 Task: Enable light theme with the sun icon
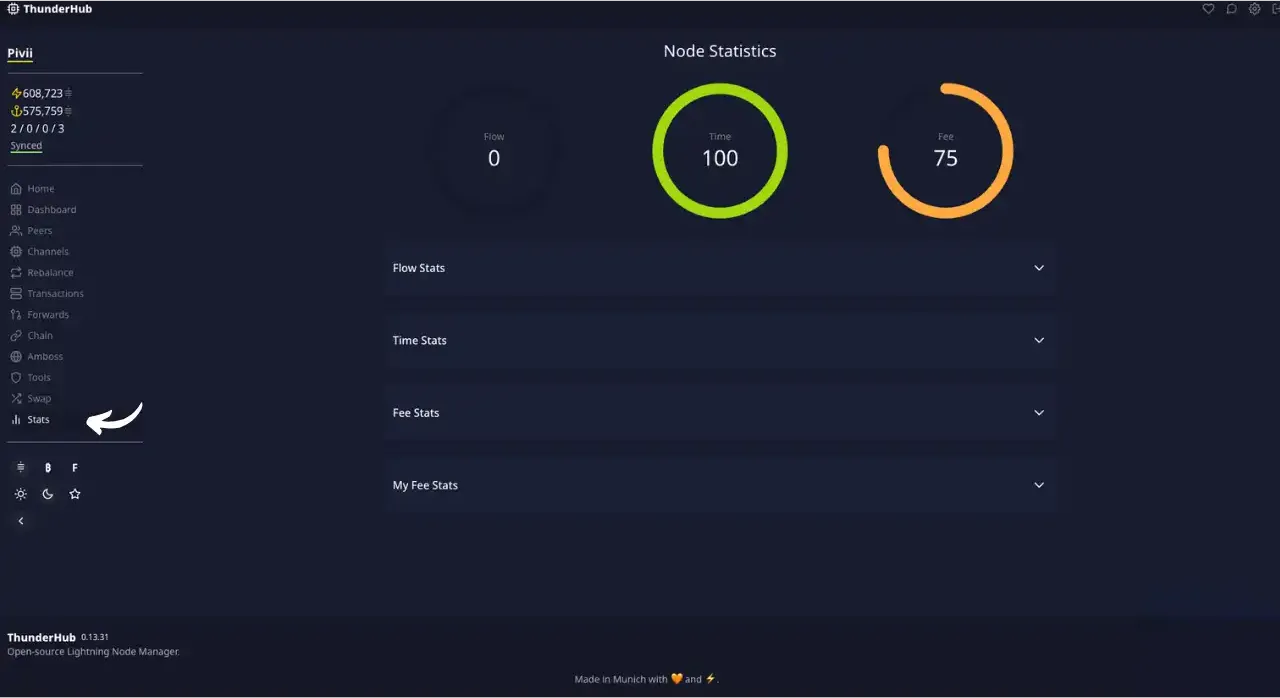pyautogui.click(x=21, y=494)
